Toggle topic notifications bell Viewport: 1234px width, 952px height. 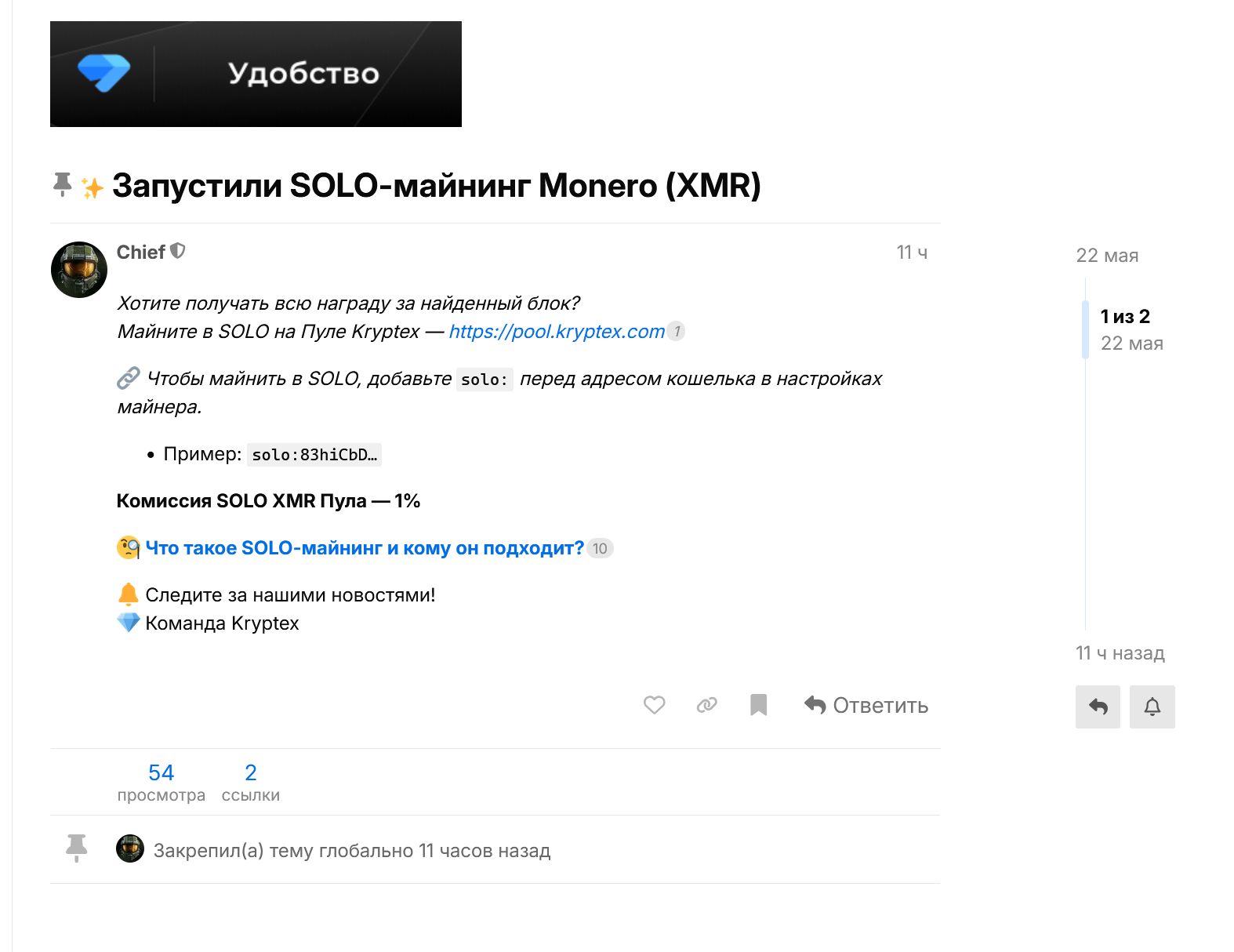coord(1152,707)
